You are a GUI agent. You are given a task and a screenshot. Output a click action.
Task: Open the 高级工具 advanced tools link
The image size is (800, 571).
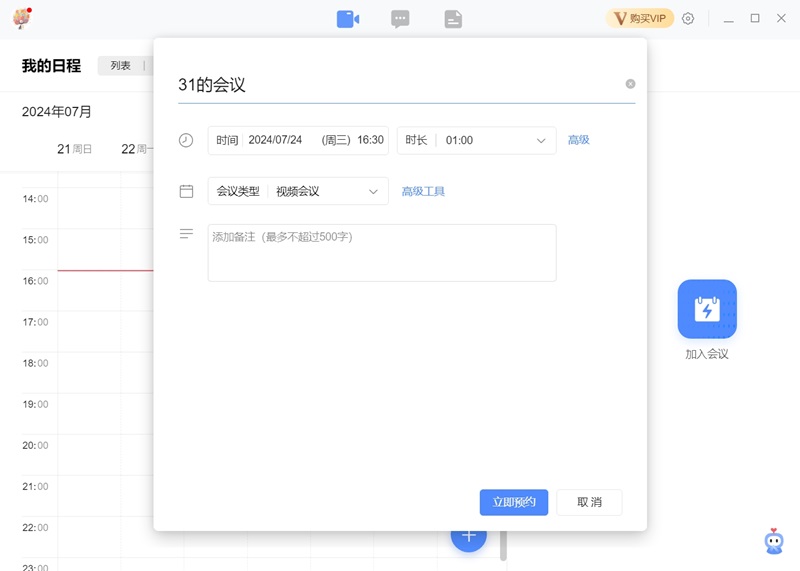(423, 191)
